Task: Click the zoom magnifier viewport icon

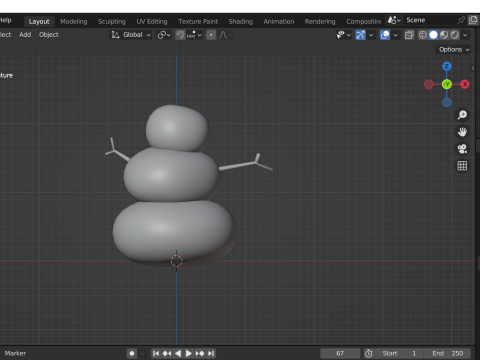Action: coord(462,115)
